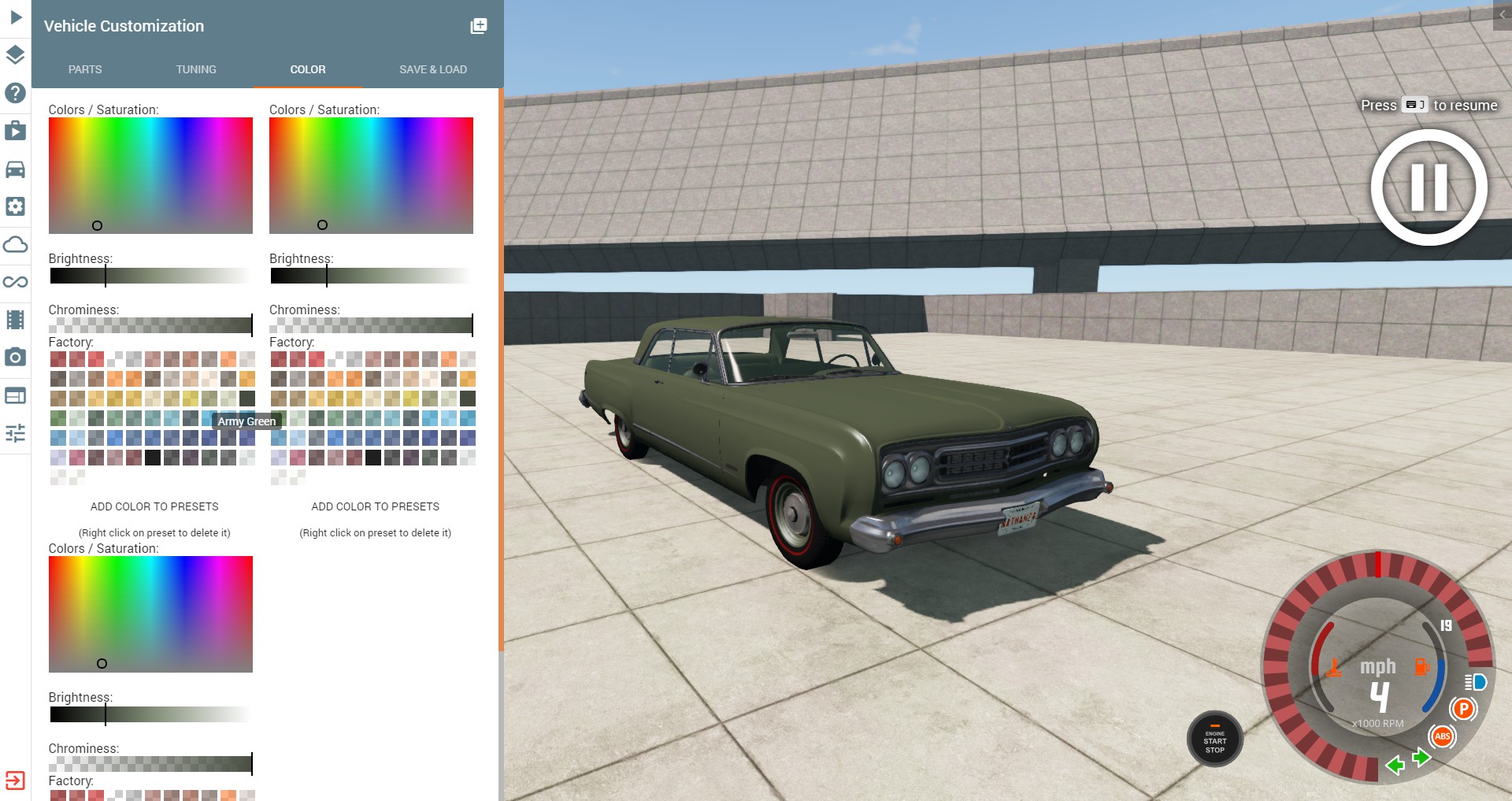Open the vehicle config gear icon

coord(15,206)
